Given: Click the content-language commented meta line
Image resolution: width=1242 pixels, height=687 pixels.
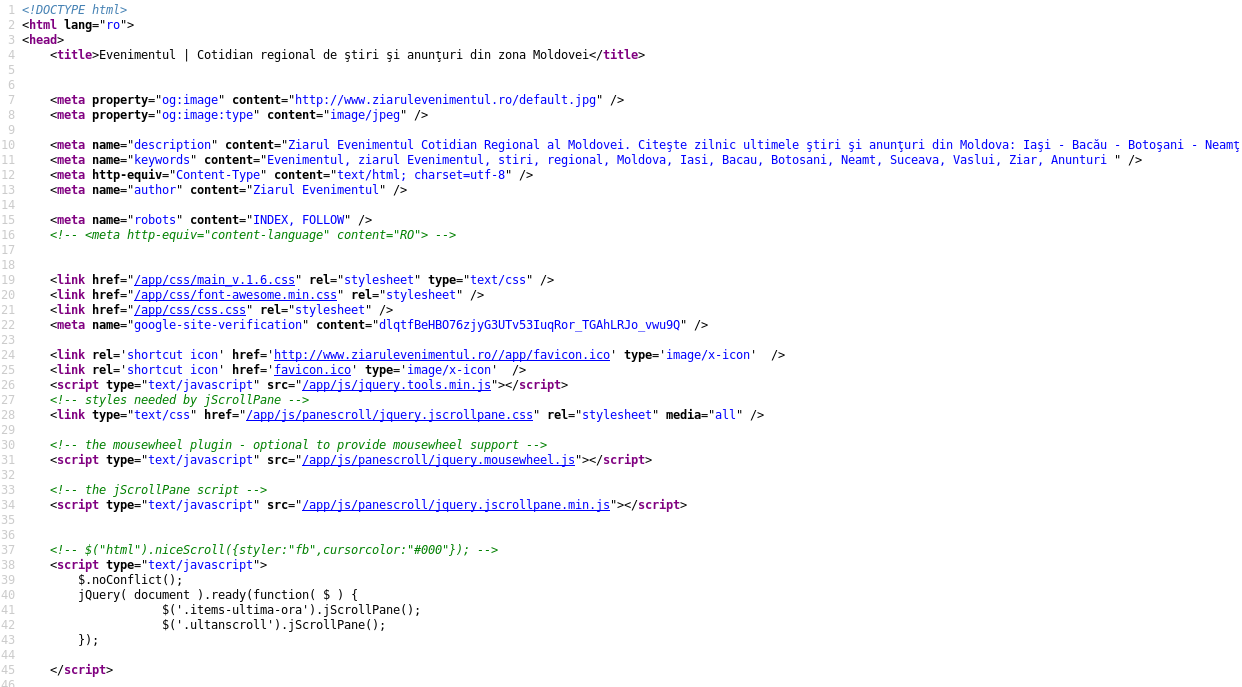Looking at the screenshot, I should pyautogui.click(x=253, y=235).
